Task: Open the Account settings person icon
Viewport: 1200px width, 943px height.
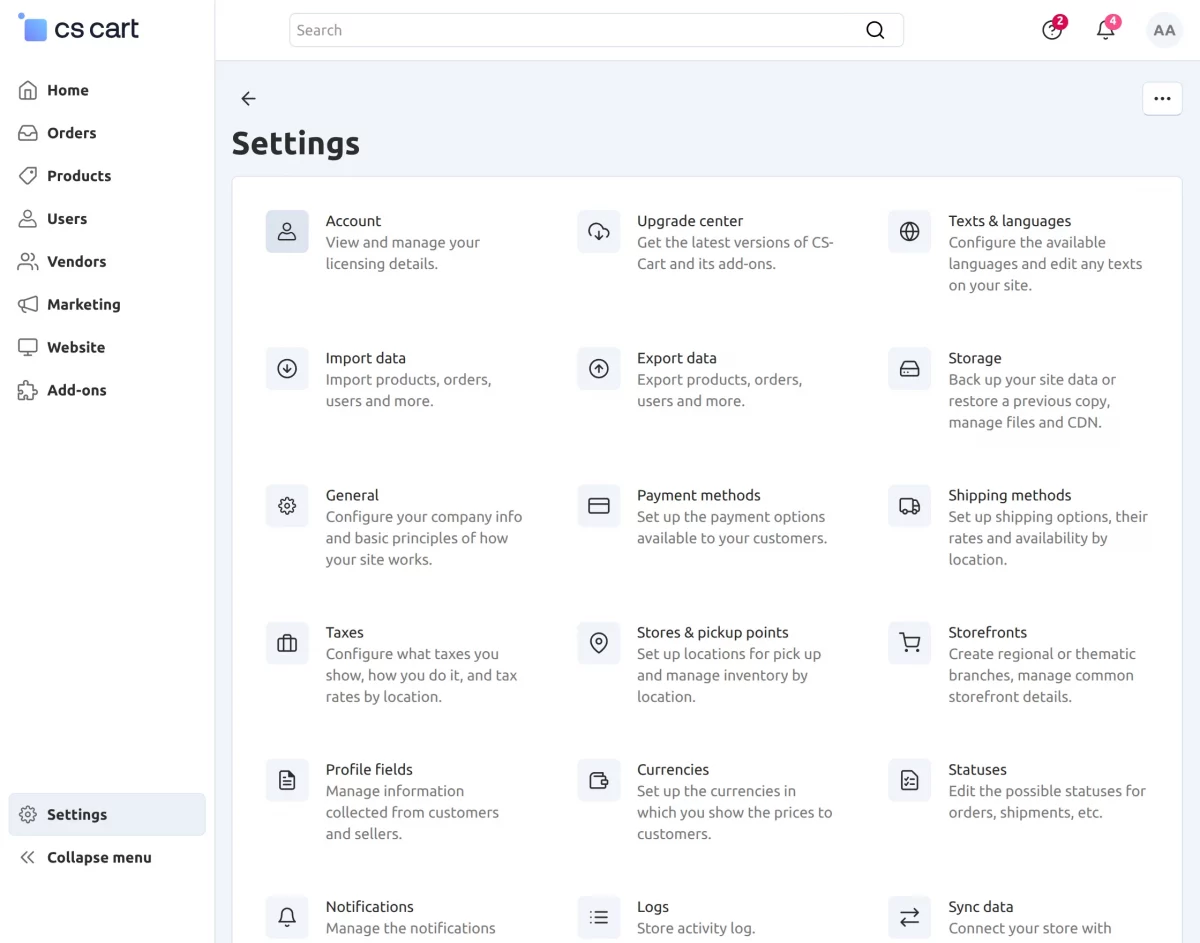Action: (287, 231)
